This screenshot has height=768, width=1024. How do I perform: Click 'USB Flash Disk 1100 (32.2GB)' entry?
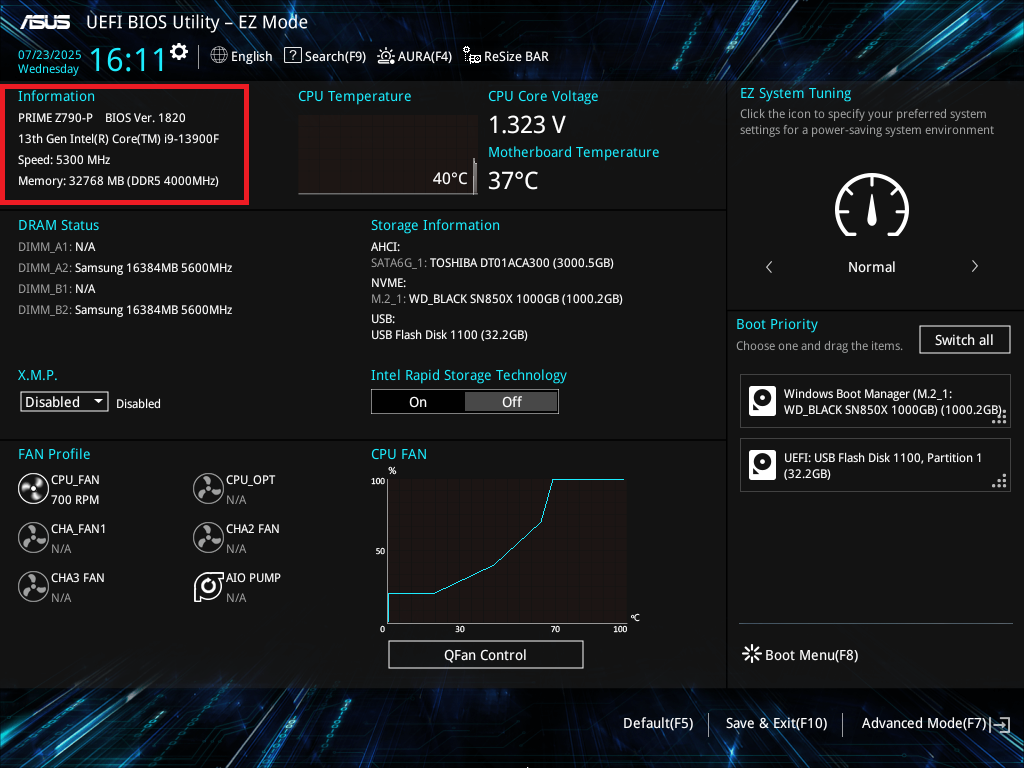[x=449, y=335]
